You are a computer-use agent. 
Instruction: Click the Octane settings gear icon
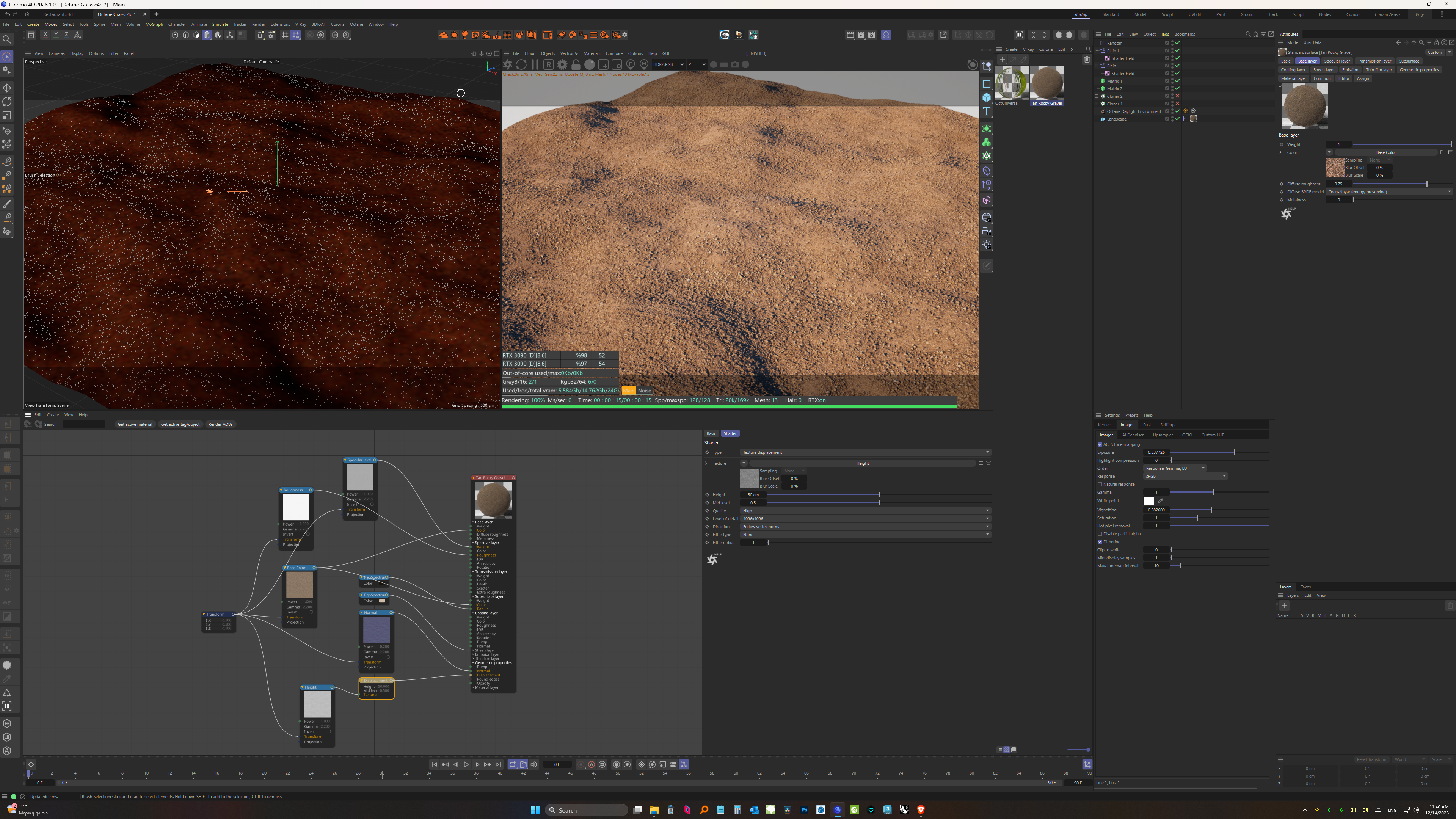(562, 64)
